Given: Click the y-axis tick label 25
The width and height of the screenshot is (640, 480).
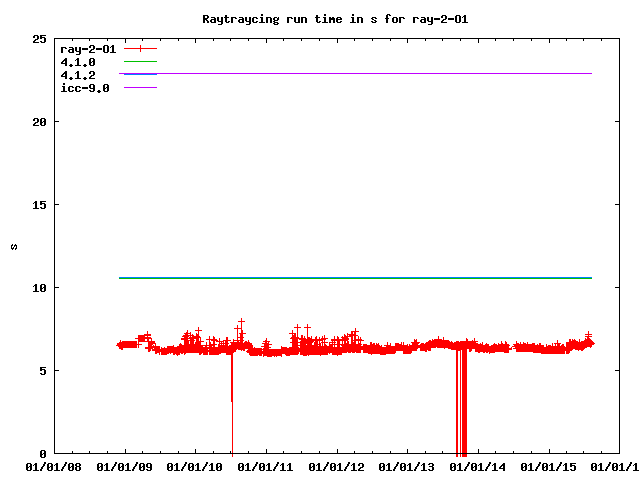Looking at the screenshot, I should pos(39,39).
